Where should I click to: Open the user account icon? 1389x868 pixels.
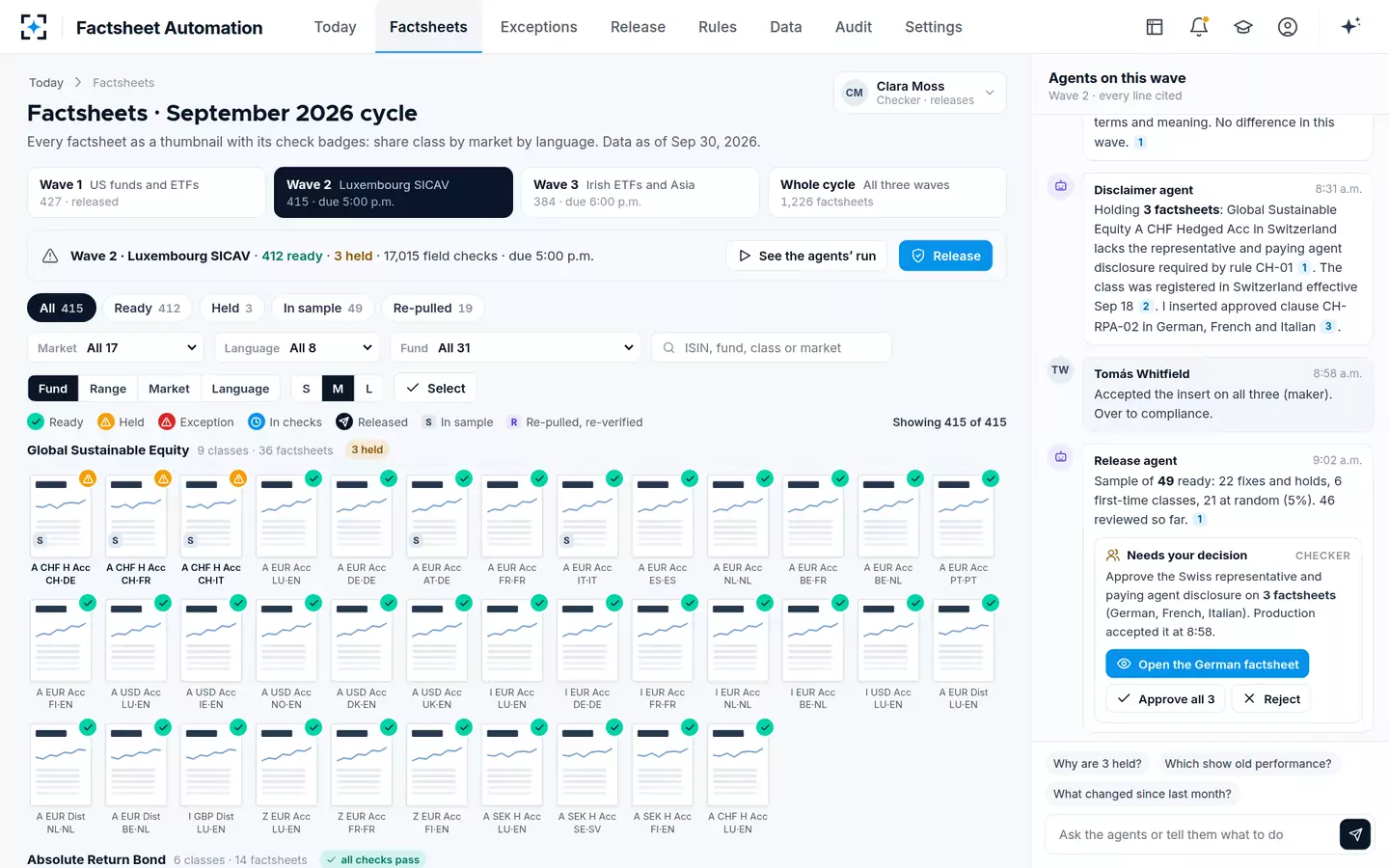[x=1288, y=27]
